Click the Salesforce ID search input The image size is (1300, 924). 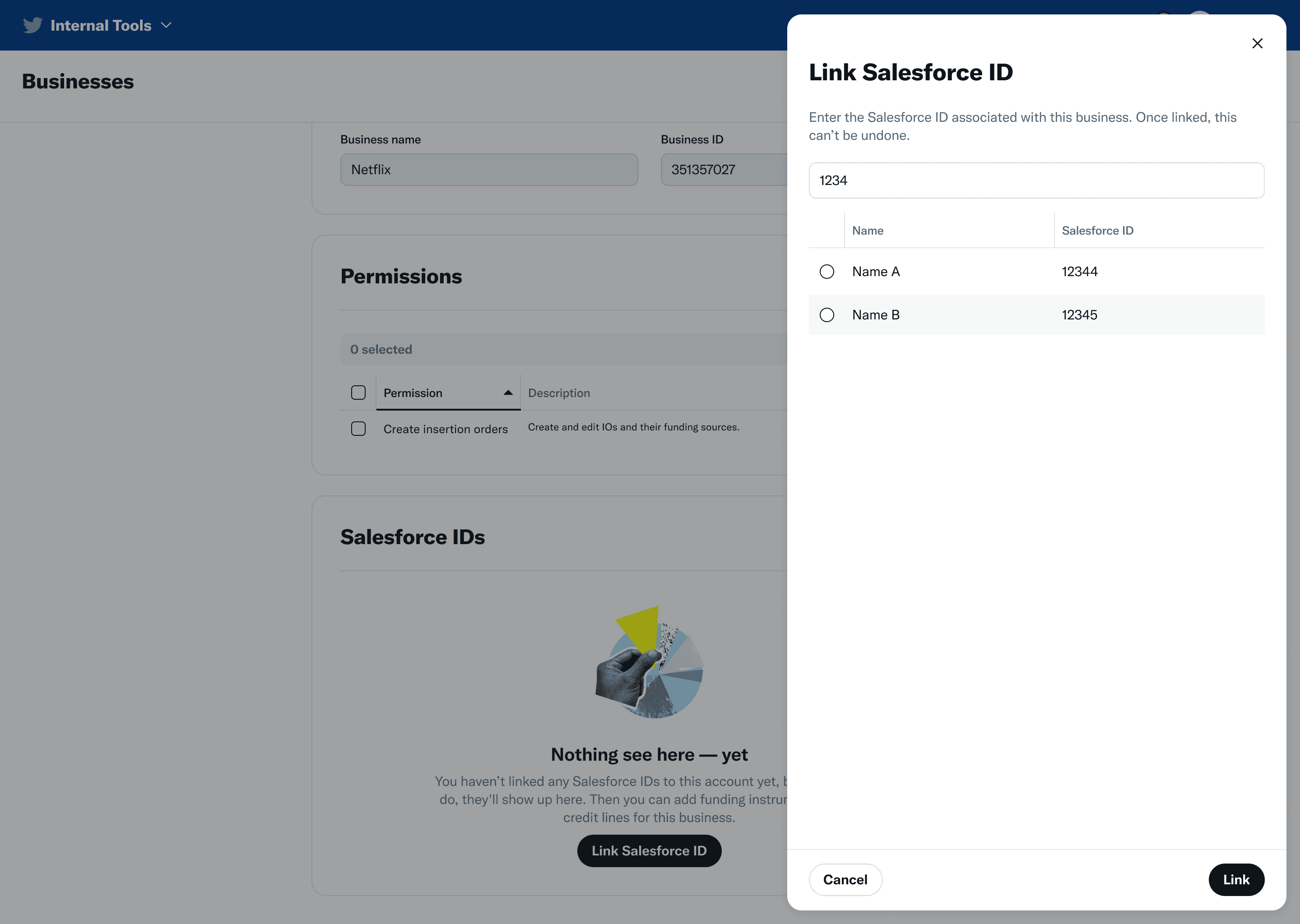1036,180
